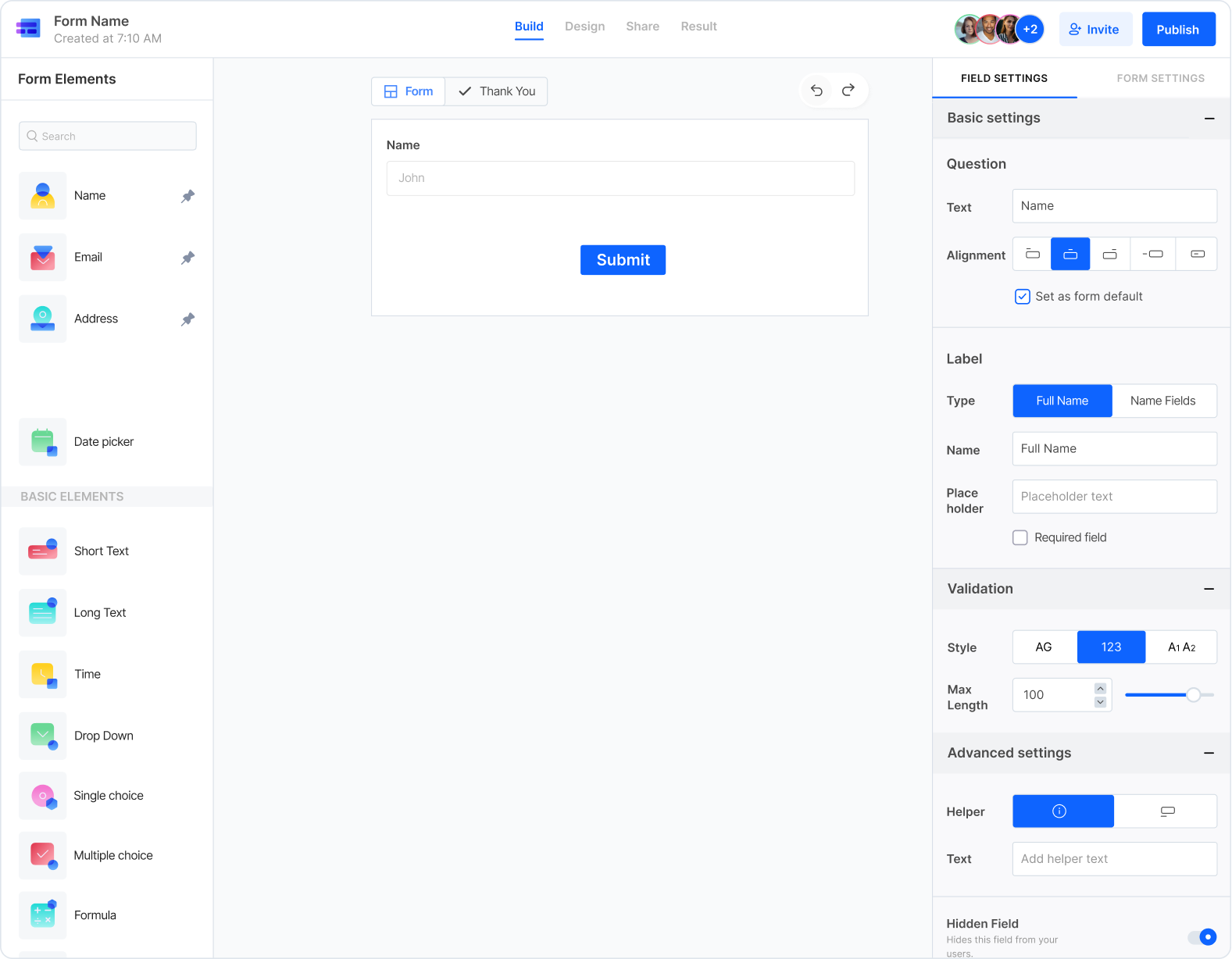Collapse the Advanced settings section
Image resolution: width=1232 pixels, height=959 pixels.
(x=1209, y=753)
